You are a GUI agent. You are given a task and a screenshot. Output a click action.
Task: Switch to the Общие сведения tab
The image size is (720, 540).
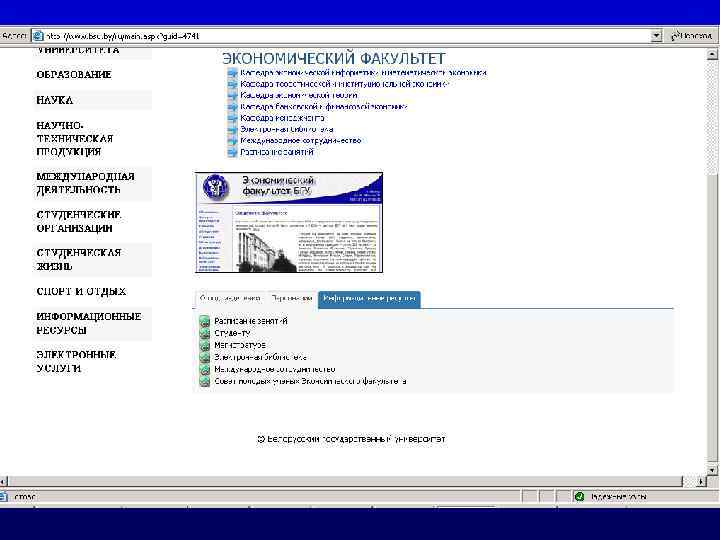click(x=231, y=298)
